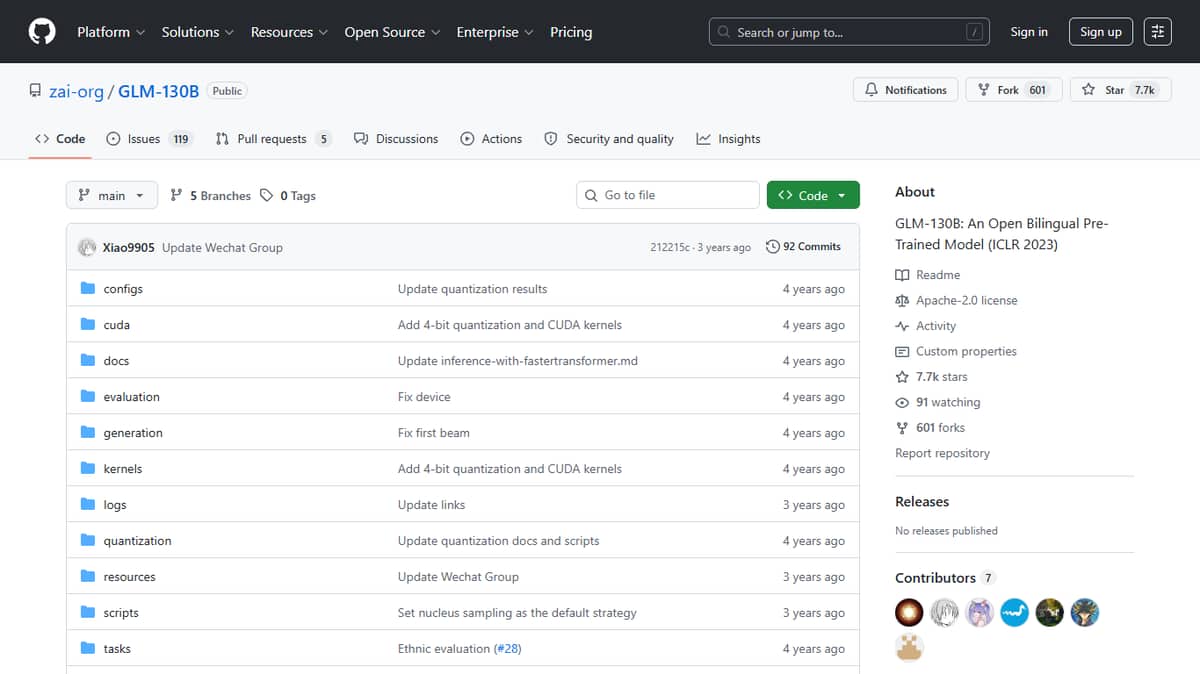This screenshot has height=674, width=1200.
Task: Open commit 'Fix first beam'
Action: (433, 433)
